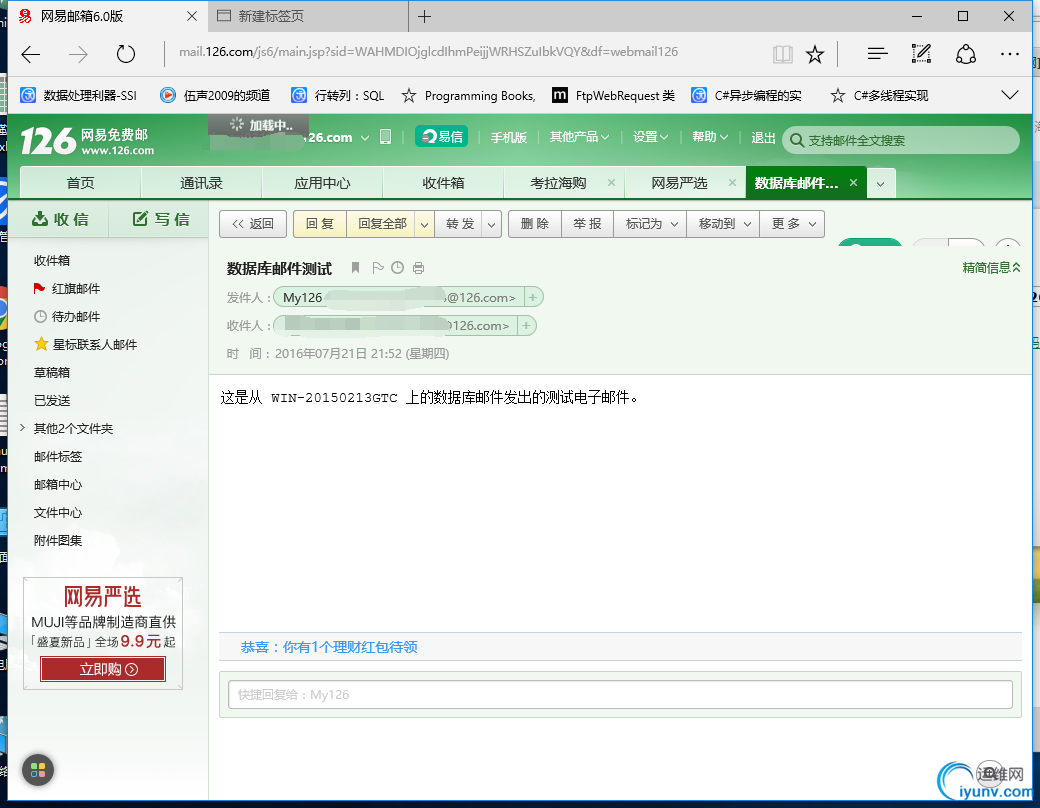1040x808 pixels.
Task: Click the print icon beside the subject
Action: point(418,267)
